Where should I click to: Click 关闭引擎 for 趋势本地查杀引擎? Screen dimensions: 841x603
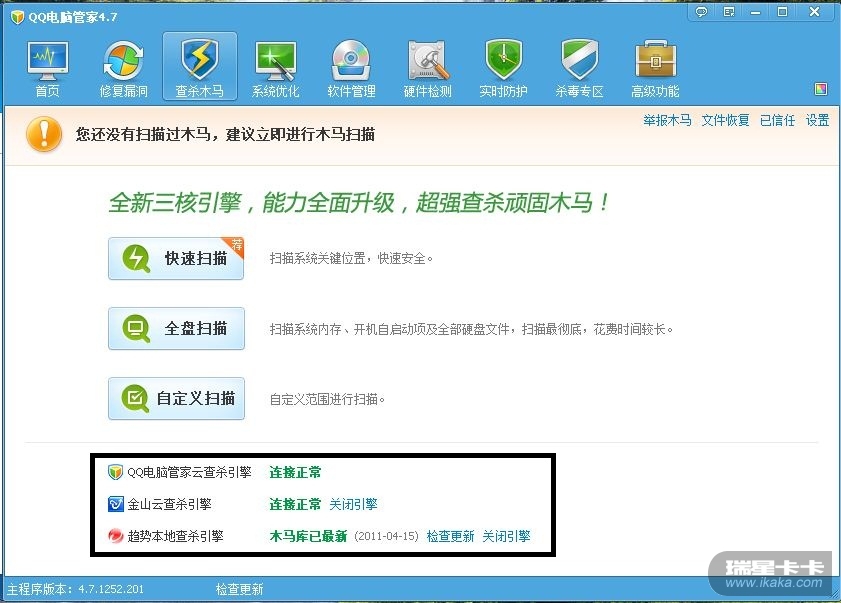(x=506, y=536)
